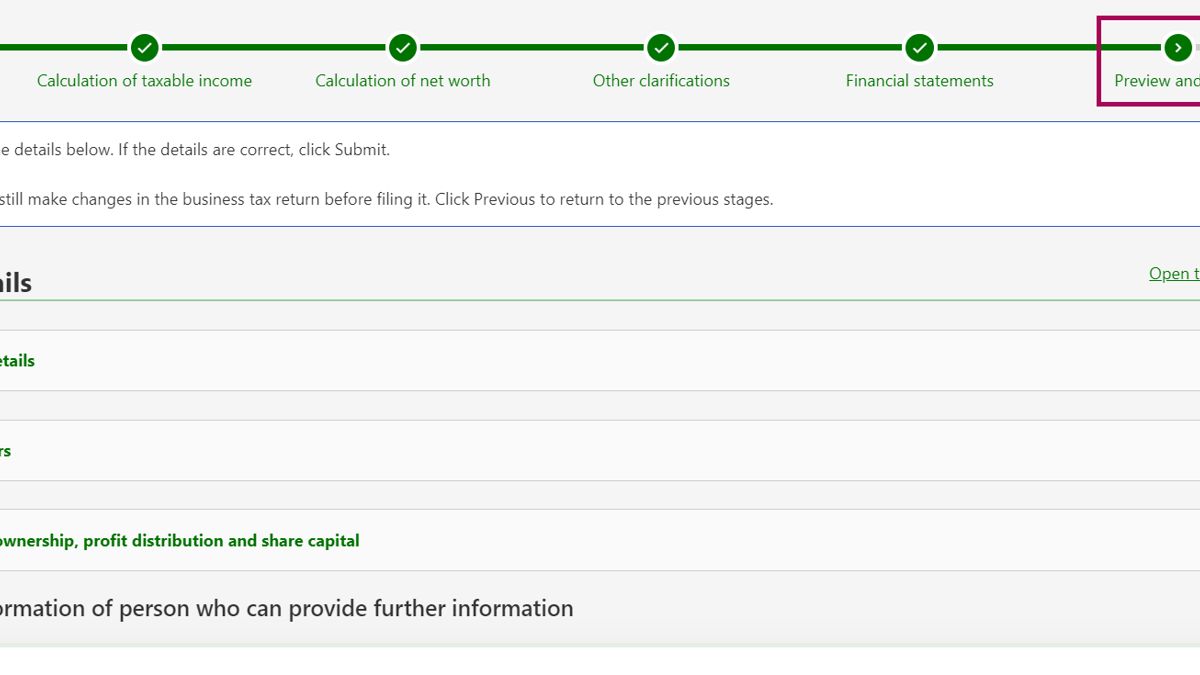The height and width of the screenshot is (675, 1200).
Task: Select the 'Preview and' step label
Action: coord(1156,81)
